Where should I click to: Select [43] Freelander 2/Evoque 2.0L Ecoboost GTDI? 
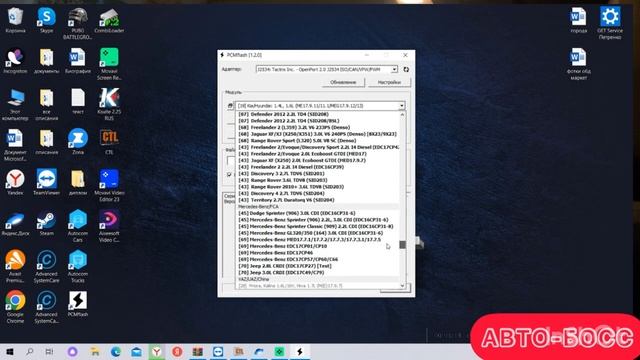(302, 154)
